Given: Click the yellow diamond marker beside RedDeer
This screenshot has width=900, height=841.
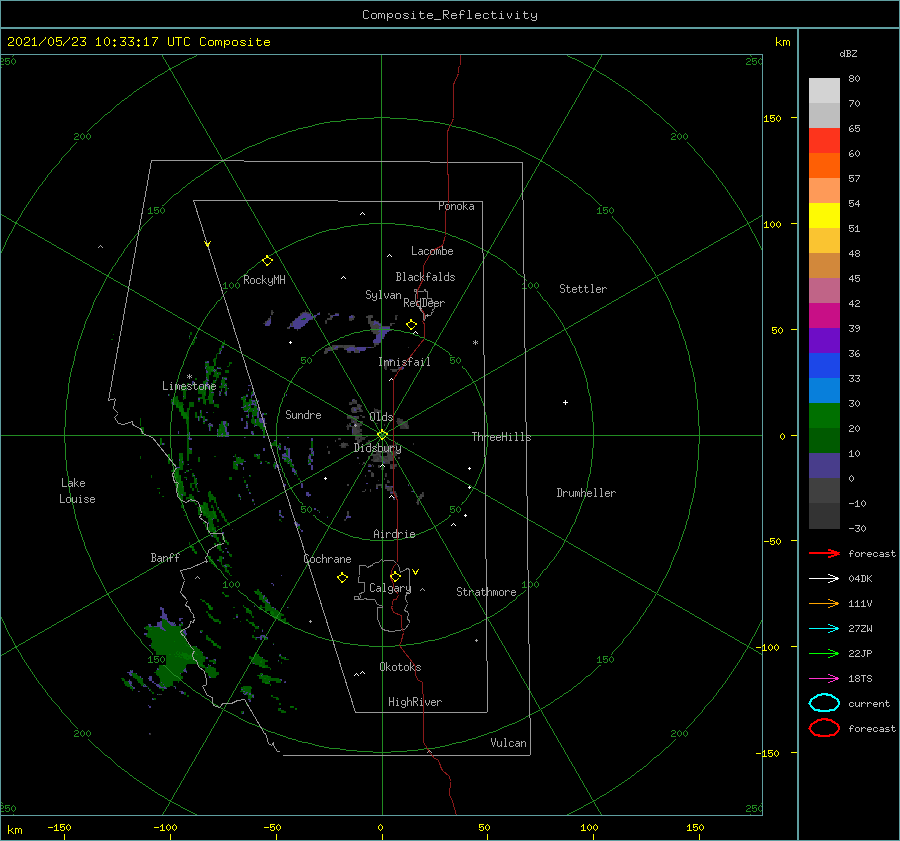Looking at the screenshot, I should [412, 325].
